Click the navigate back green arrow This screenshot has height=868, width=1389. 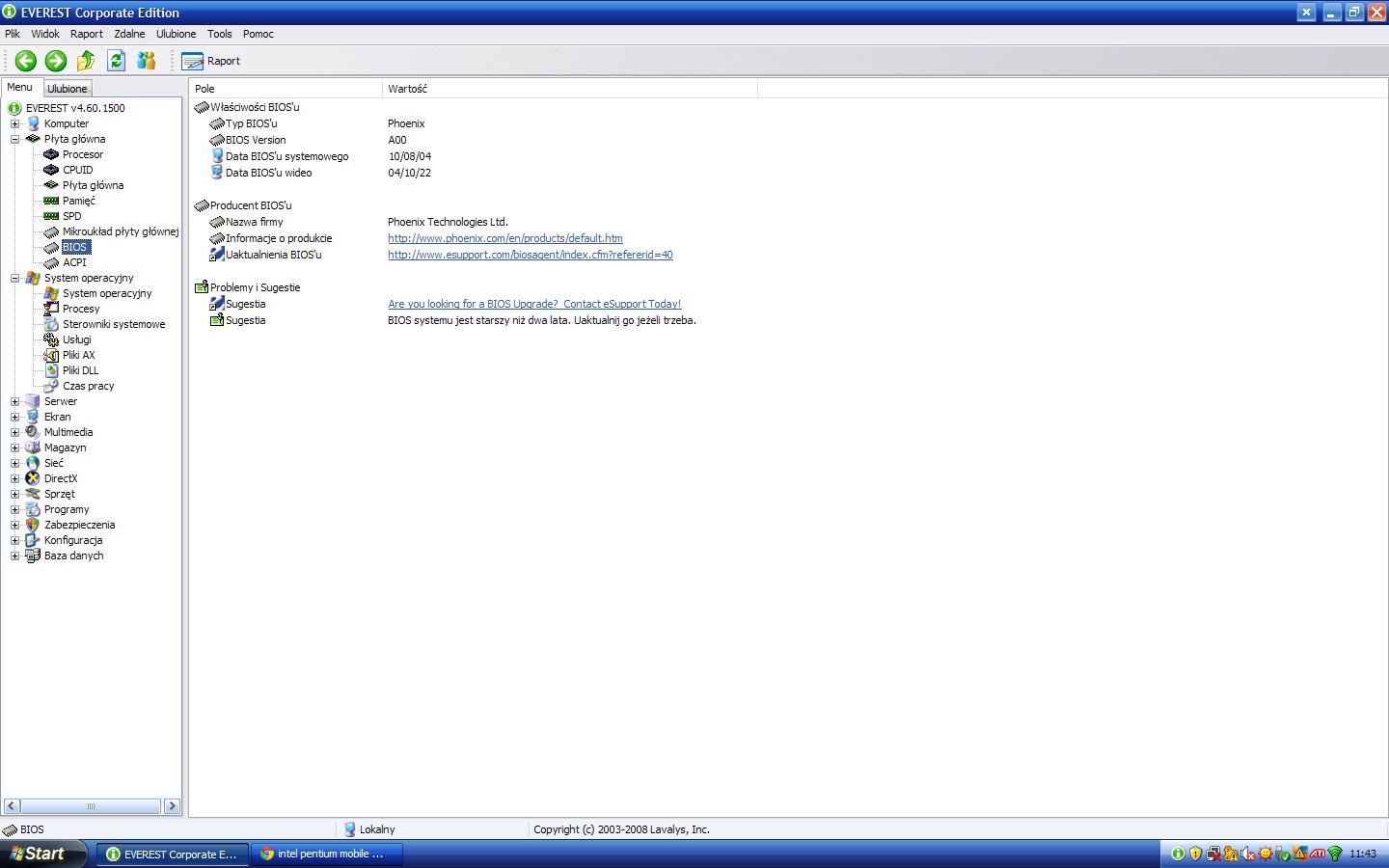click(25, 61)
